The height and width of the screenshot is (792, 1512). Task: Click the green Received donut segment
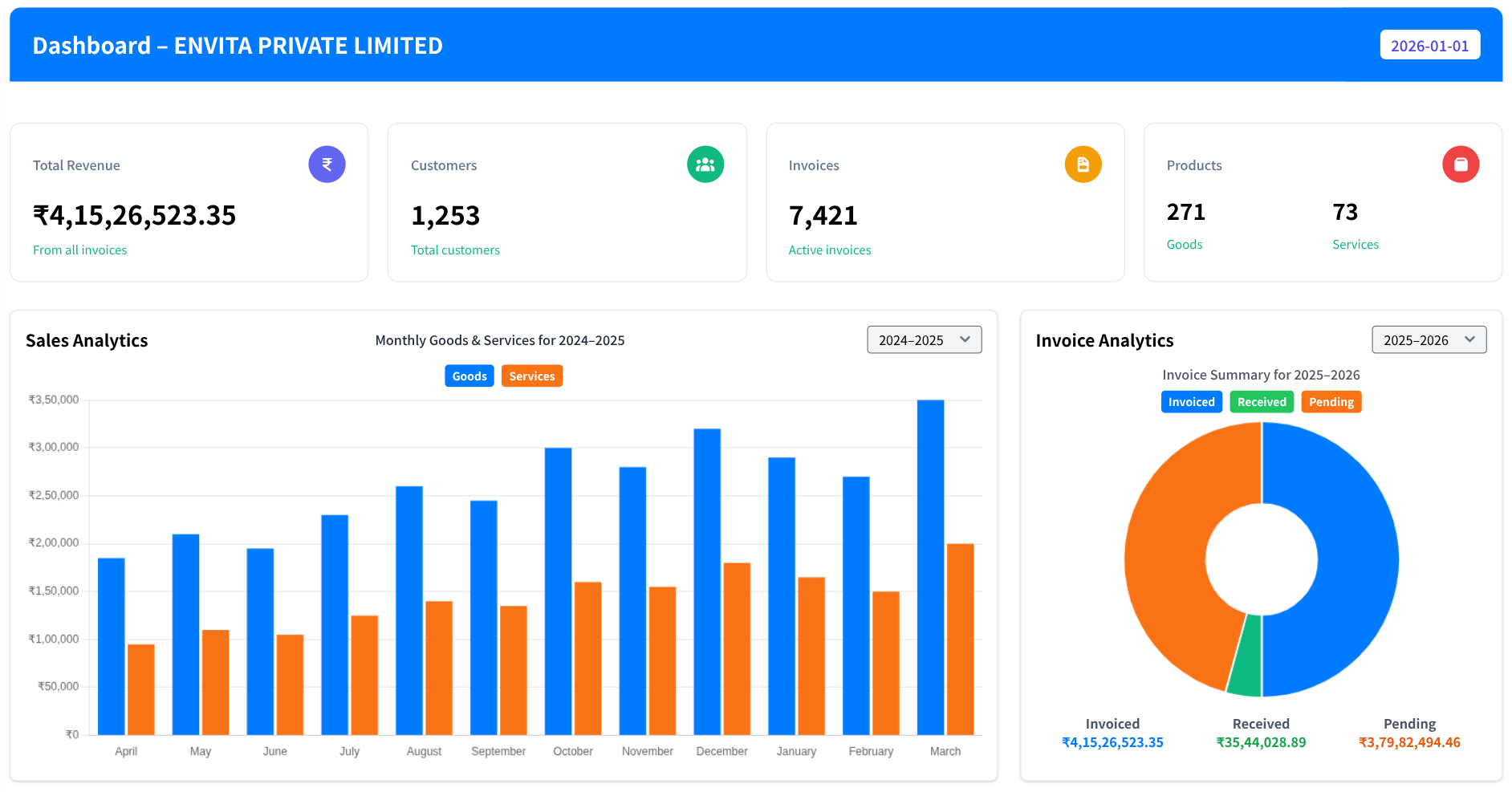[1246, 656]
